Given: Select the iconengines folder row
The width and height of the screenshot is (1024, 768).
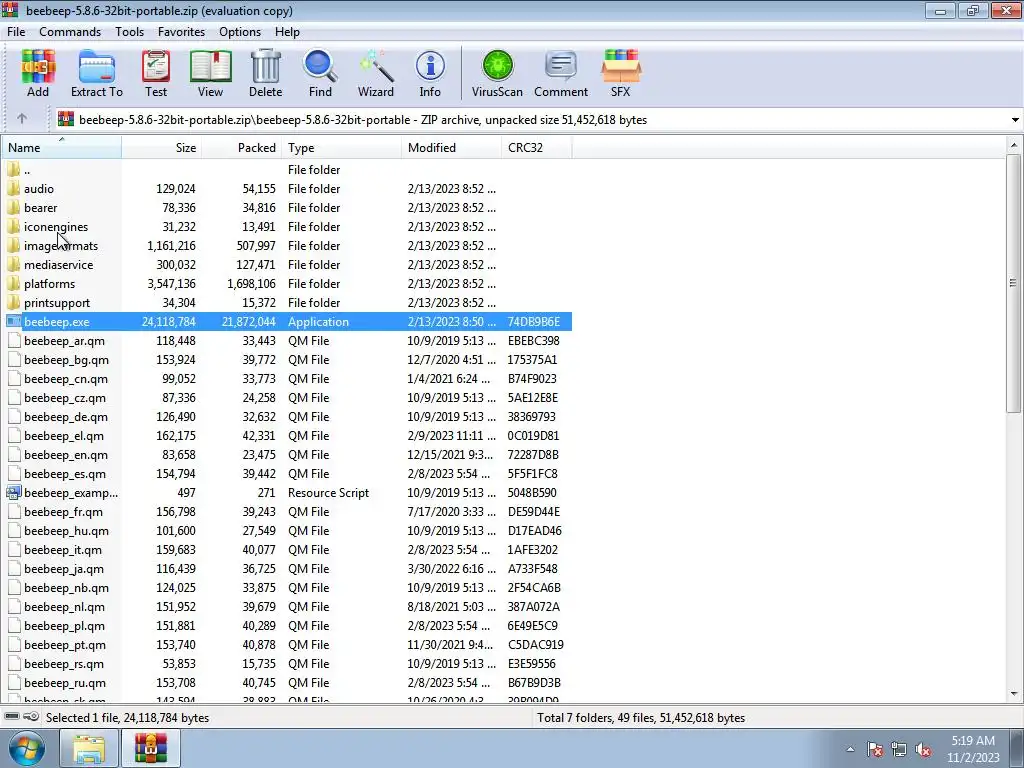Looking at the screenshot, I should 287,227.
